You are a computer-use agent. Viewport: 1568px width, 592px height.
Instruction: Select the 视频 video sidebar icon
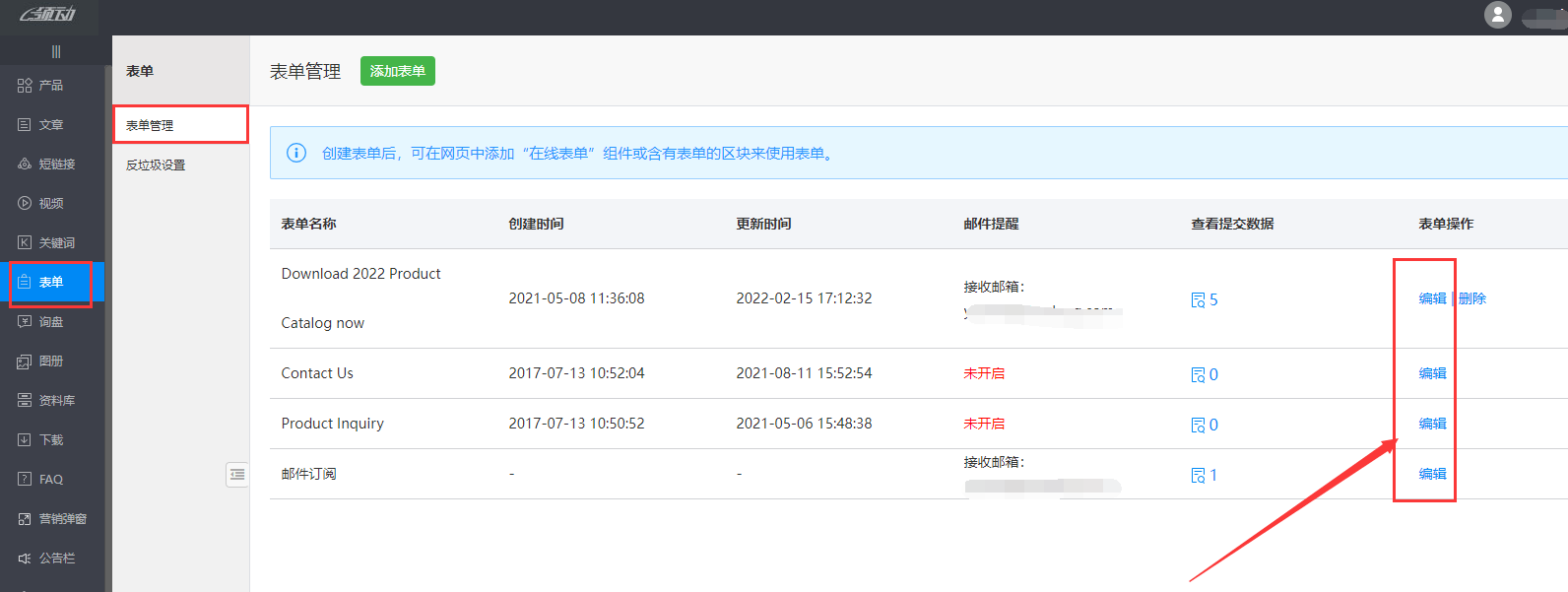[25, 204]
